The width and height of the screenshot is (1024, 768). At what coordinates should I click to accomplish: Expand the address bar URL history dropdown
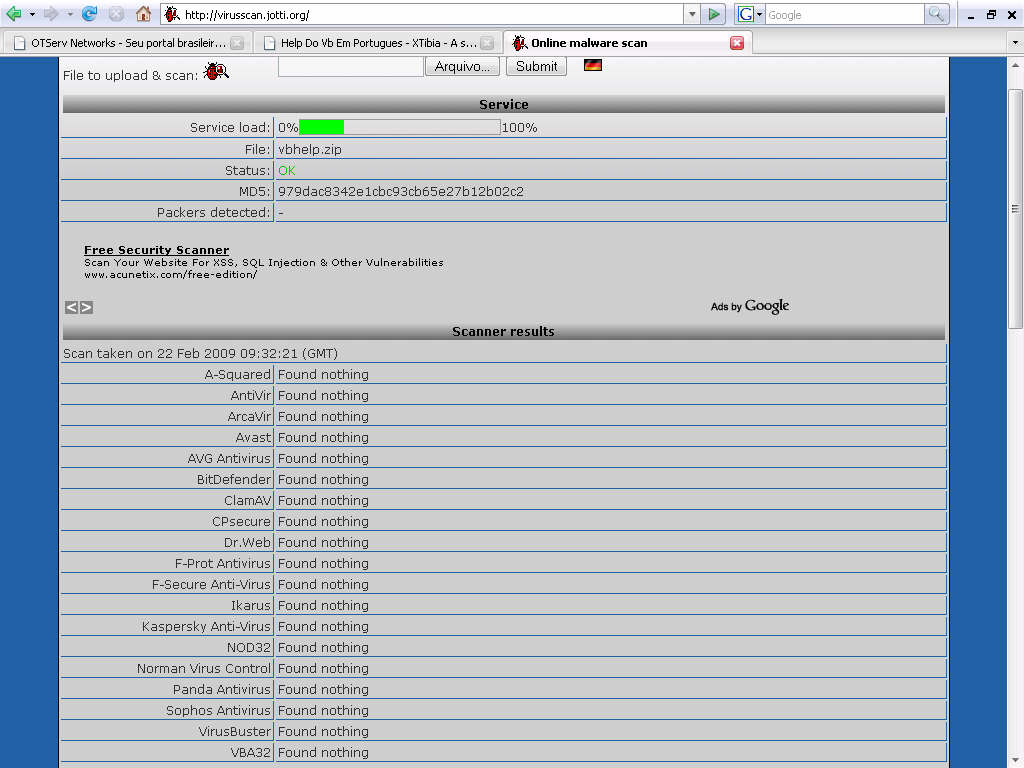692,14
